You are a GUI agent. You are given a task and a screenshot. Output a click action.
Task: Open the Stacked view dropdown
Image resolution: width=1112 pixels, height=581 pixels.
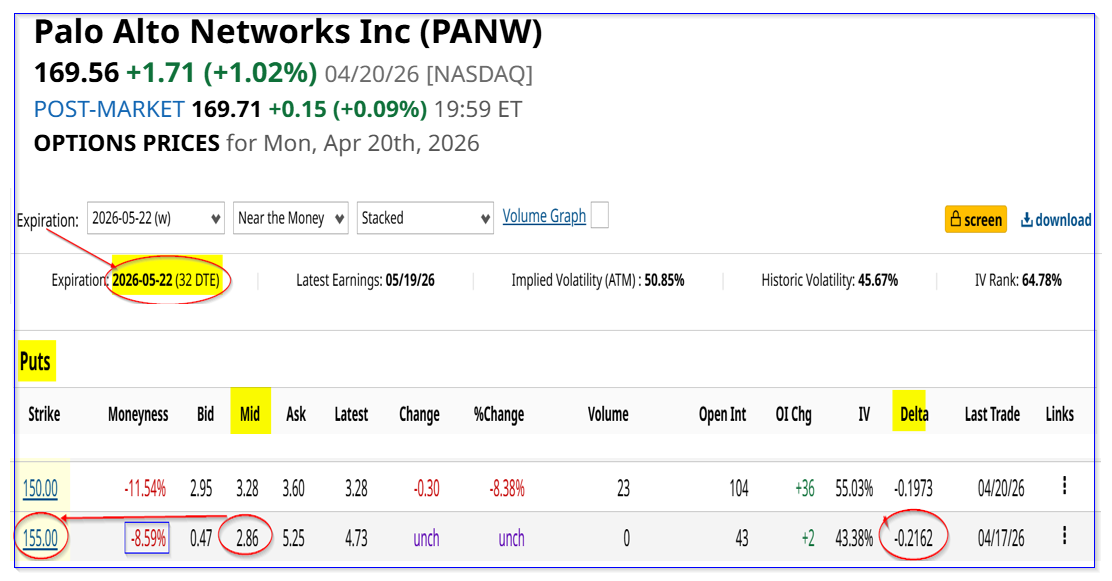pyautogui.click(x=425, y=218)
